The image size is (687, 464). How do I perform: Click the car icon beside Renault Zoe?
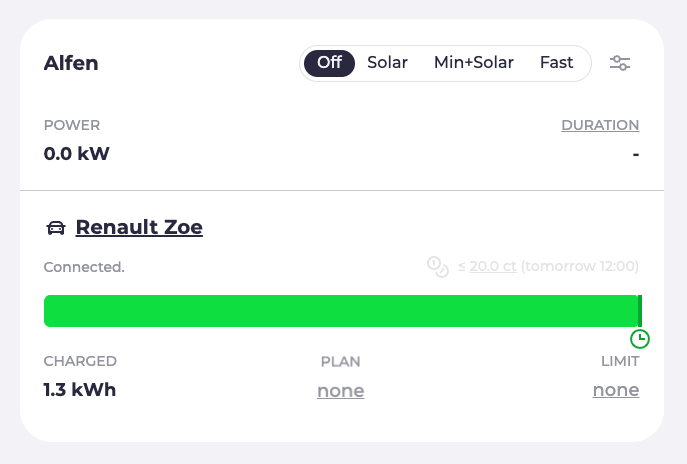click(x=56, y=228)
